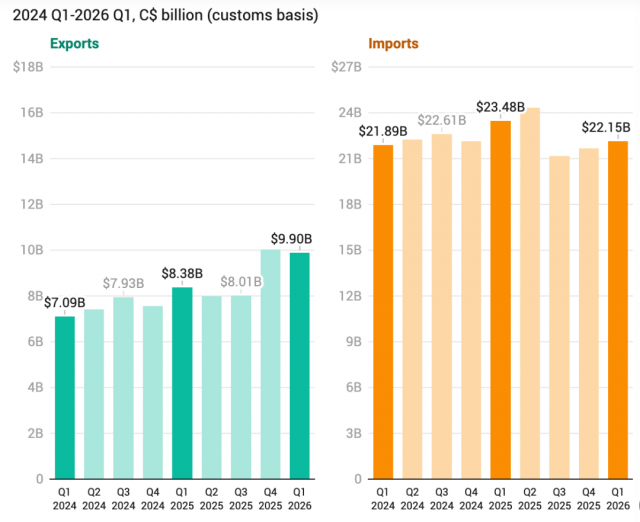Select the Q1 2025 exports bar
640x522 pixels.
182,383
